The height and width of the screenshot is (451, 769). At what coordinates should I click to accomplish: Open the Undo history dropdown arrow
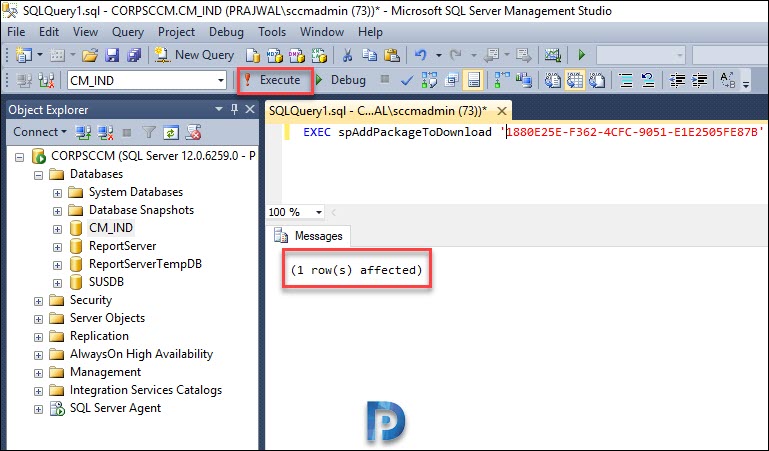tap(438, 55)
